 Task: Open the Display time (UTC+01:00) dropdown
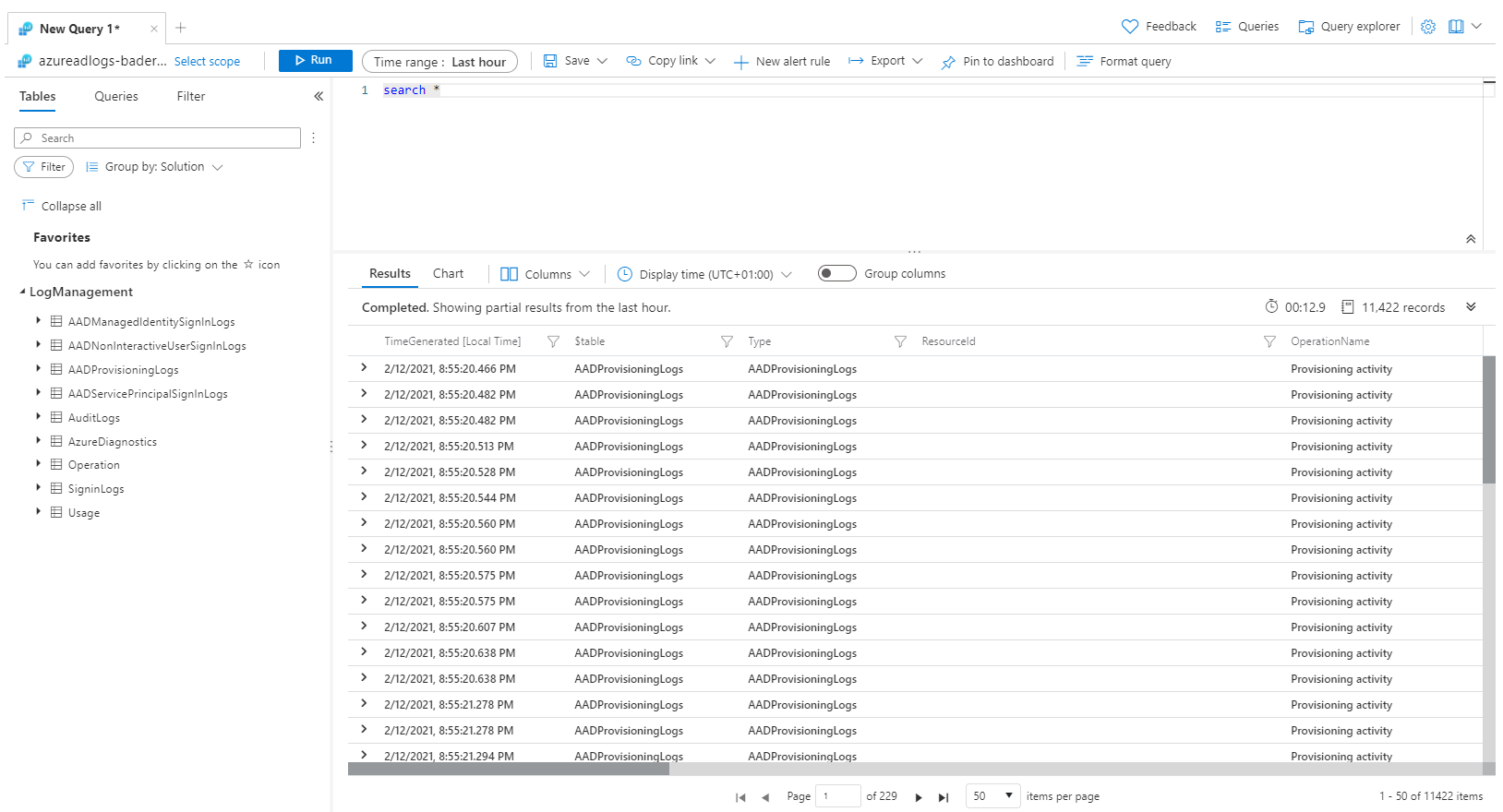pos(704,274)
